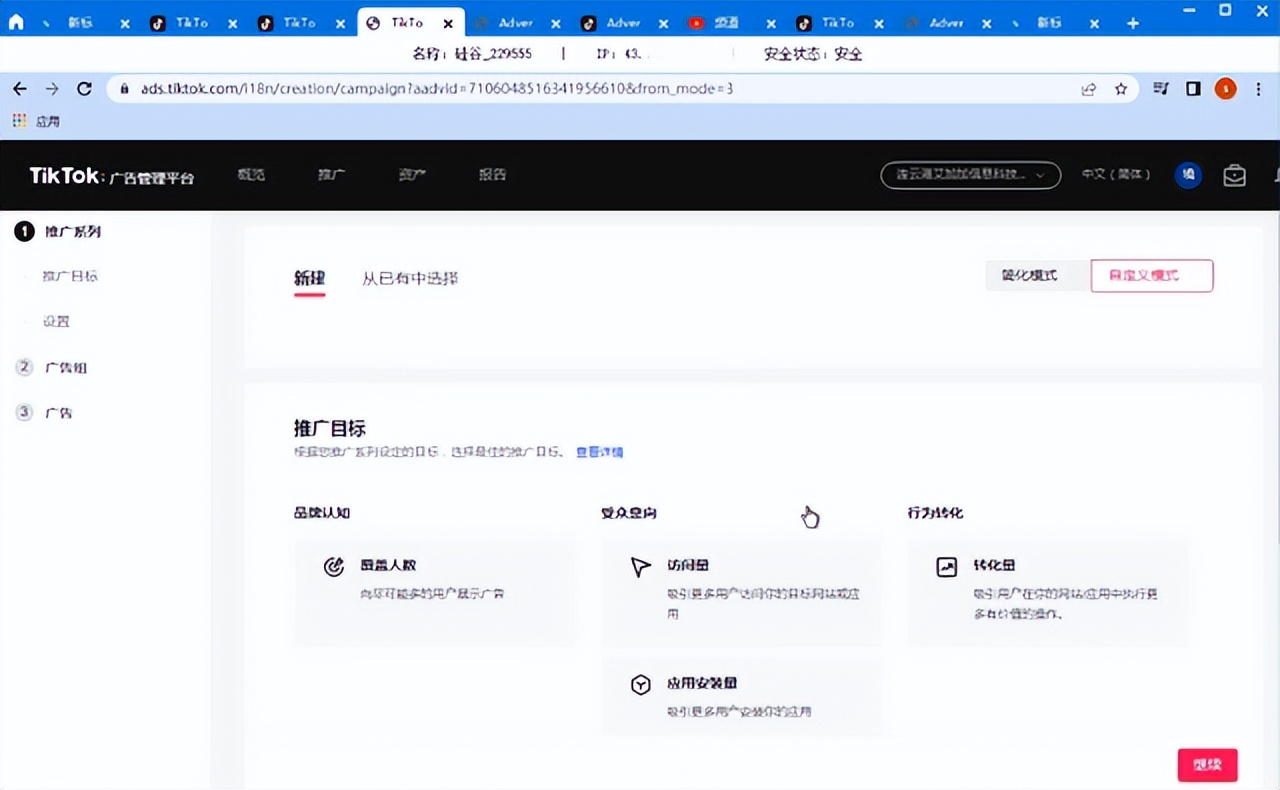Open the 查看详情 details link

coord(599,452)
